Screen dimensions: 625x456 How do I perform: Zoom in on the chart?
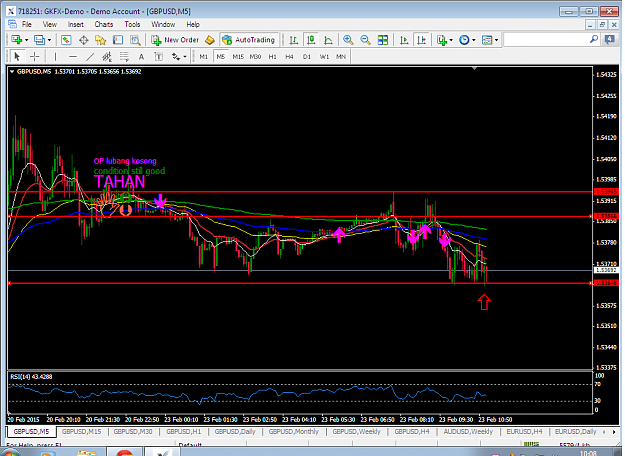(x=348, y=40)
